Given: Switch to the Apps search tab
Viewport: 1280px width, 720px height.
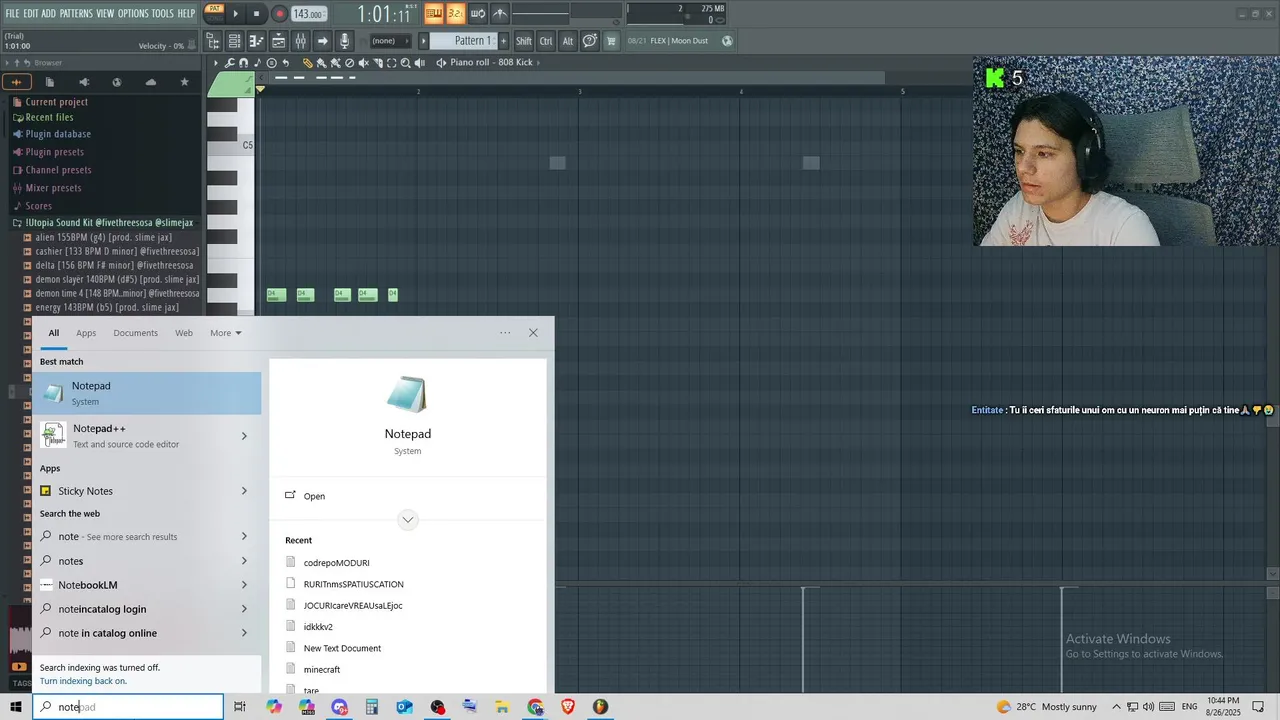Looking at the screenshot, I should 86,333.
